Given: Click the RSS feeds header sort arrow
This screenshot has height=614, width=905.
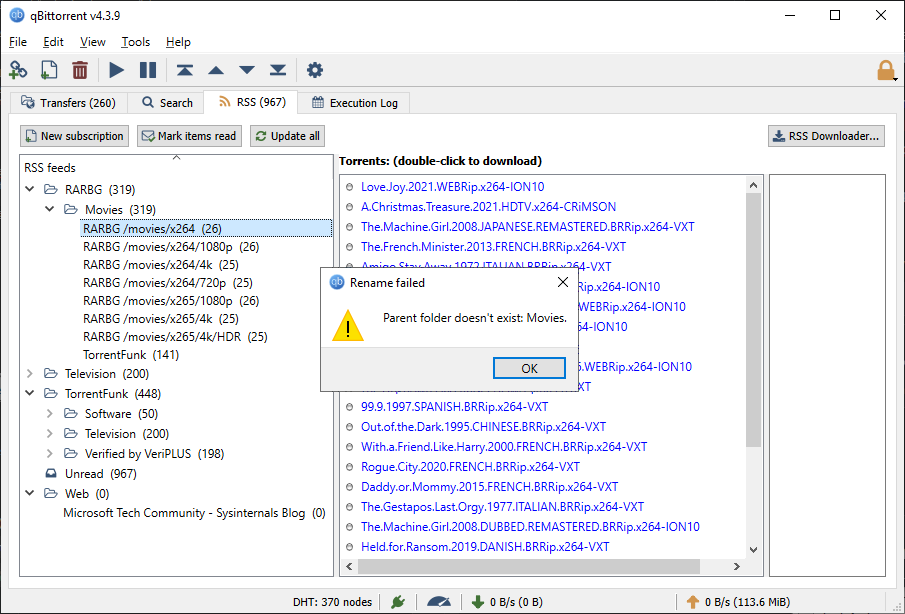Looking at the screenshot, I should [x=177, y=158].
